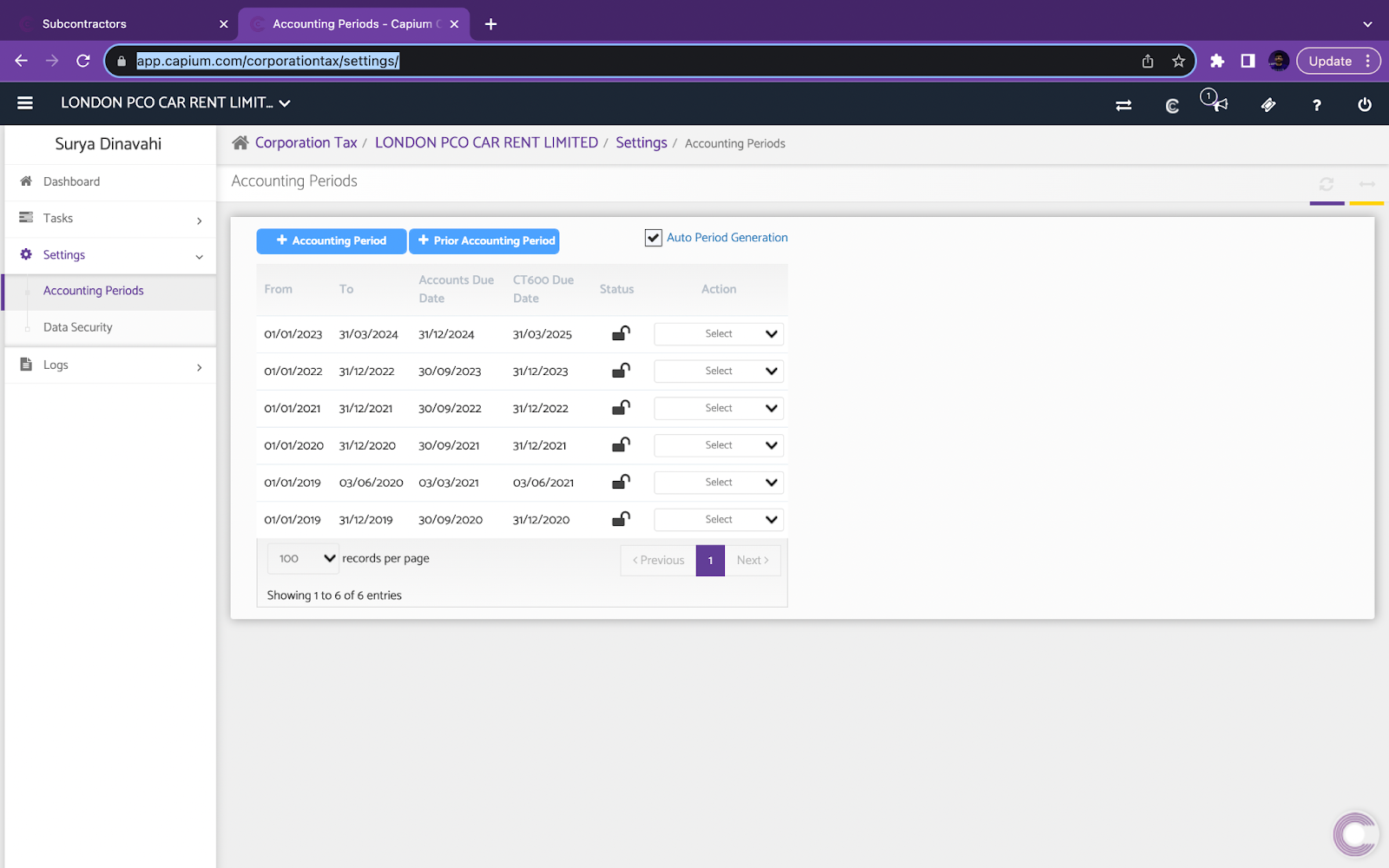Click the home icon in breadcrumb
The height and width of the screenshot is (868, 1389).
pyautogui.click(x=240, y=142)
